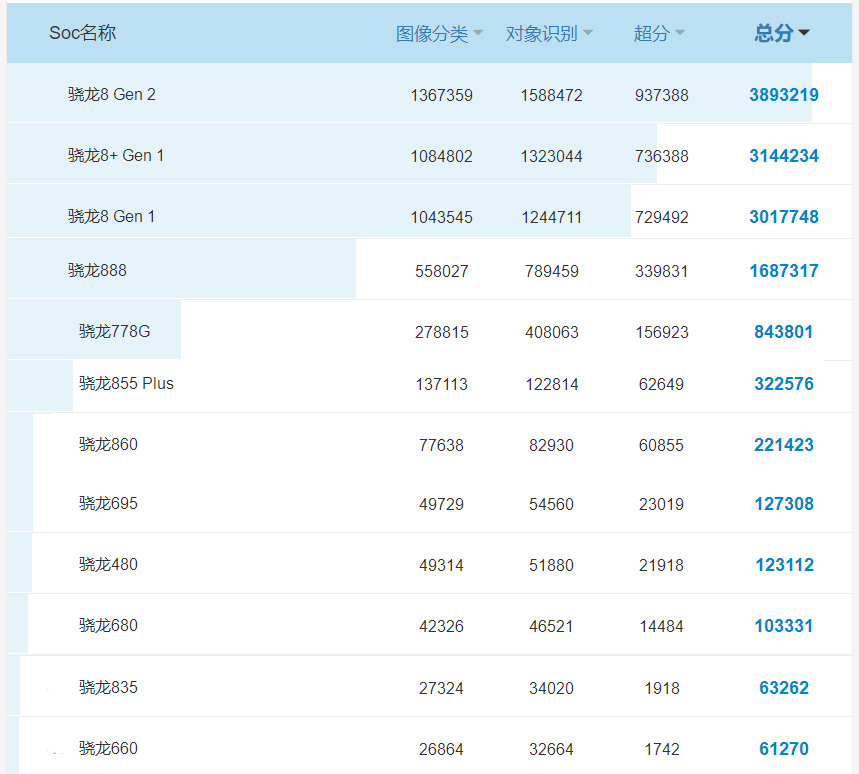Select the 骁龙860 entry
The width and height of the screenshot is (859, 774).
coord(108,444)
